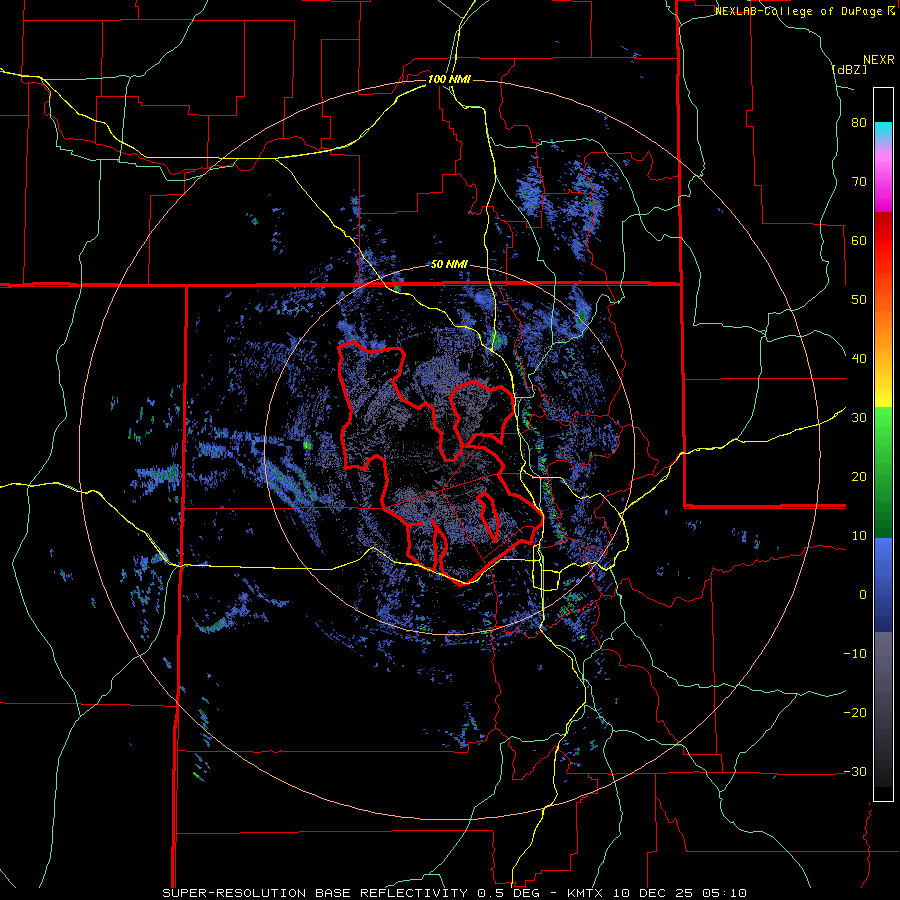Click the 0 value on the dBZ scale
Image resolution: width=900 pixels, height=900 pixels.
[x=863, y=595]
